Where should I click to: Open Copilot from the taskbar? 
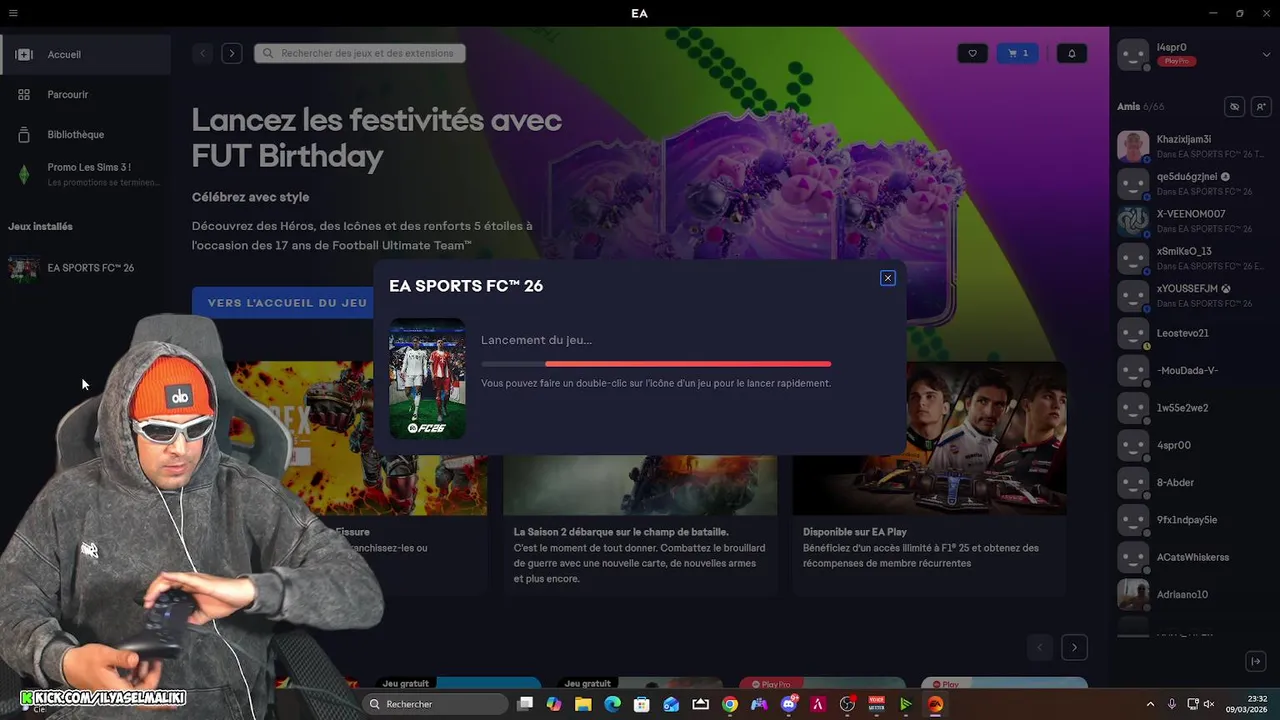pos(554,704)
